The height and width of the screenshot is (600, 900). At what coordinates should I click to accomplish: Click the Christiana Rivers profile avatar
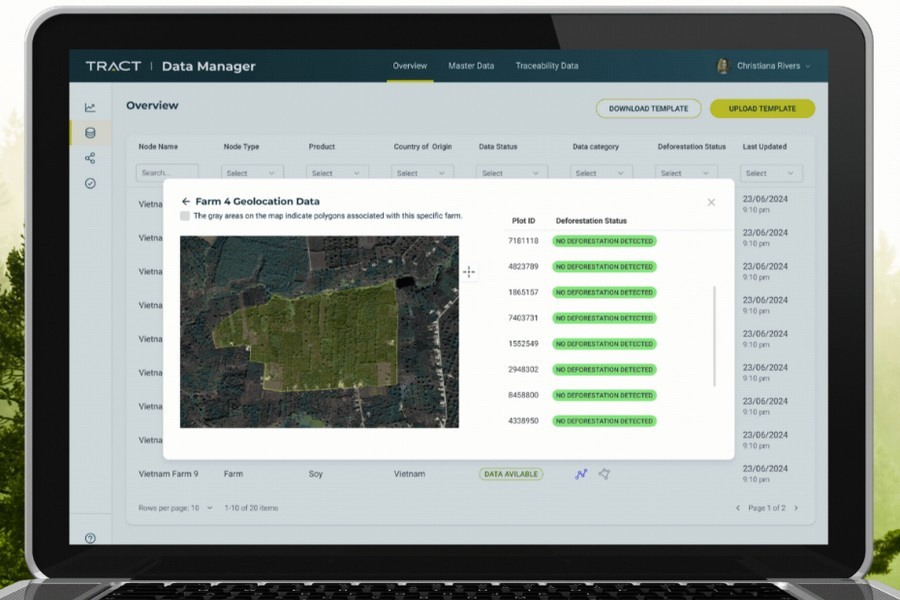pos(722,65)
